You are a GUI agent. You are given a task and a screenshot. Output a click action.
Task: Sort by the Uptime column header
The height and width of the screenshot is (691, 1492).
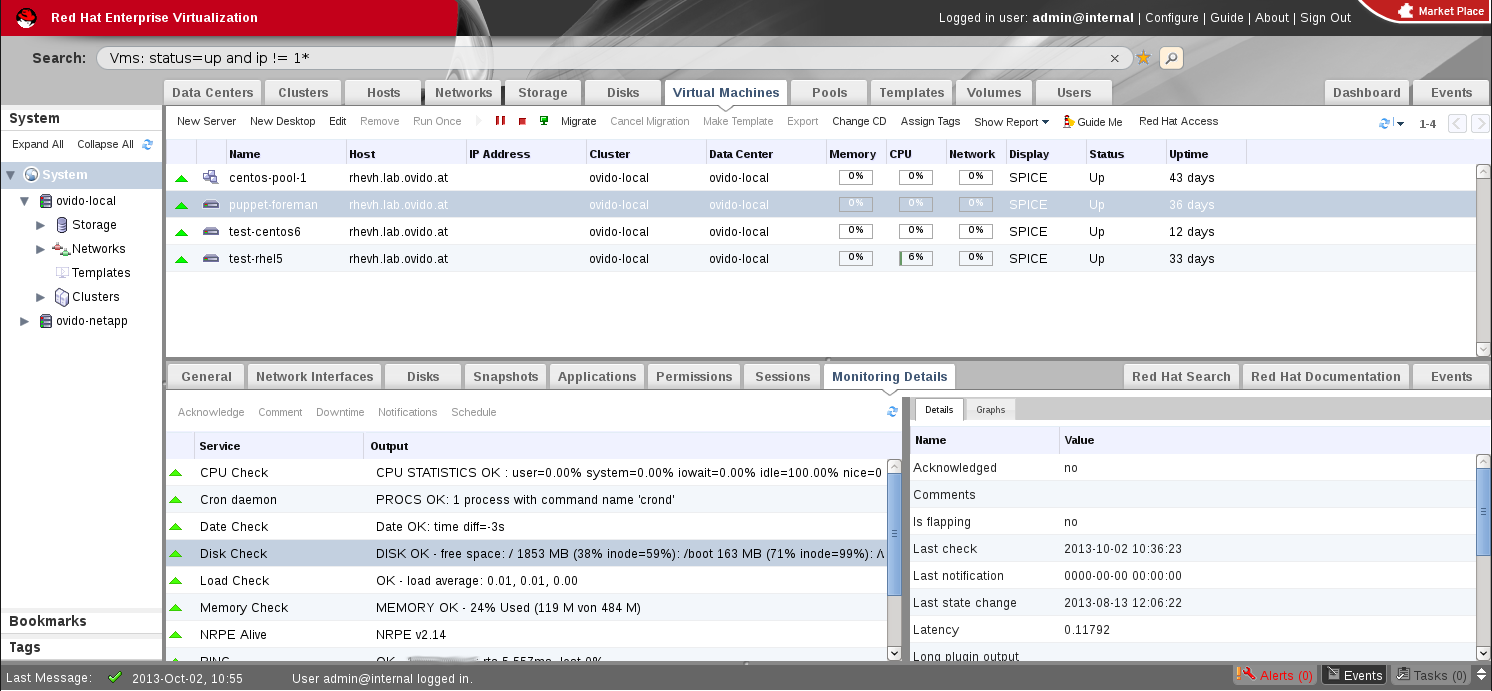1206,154
